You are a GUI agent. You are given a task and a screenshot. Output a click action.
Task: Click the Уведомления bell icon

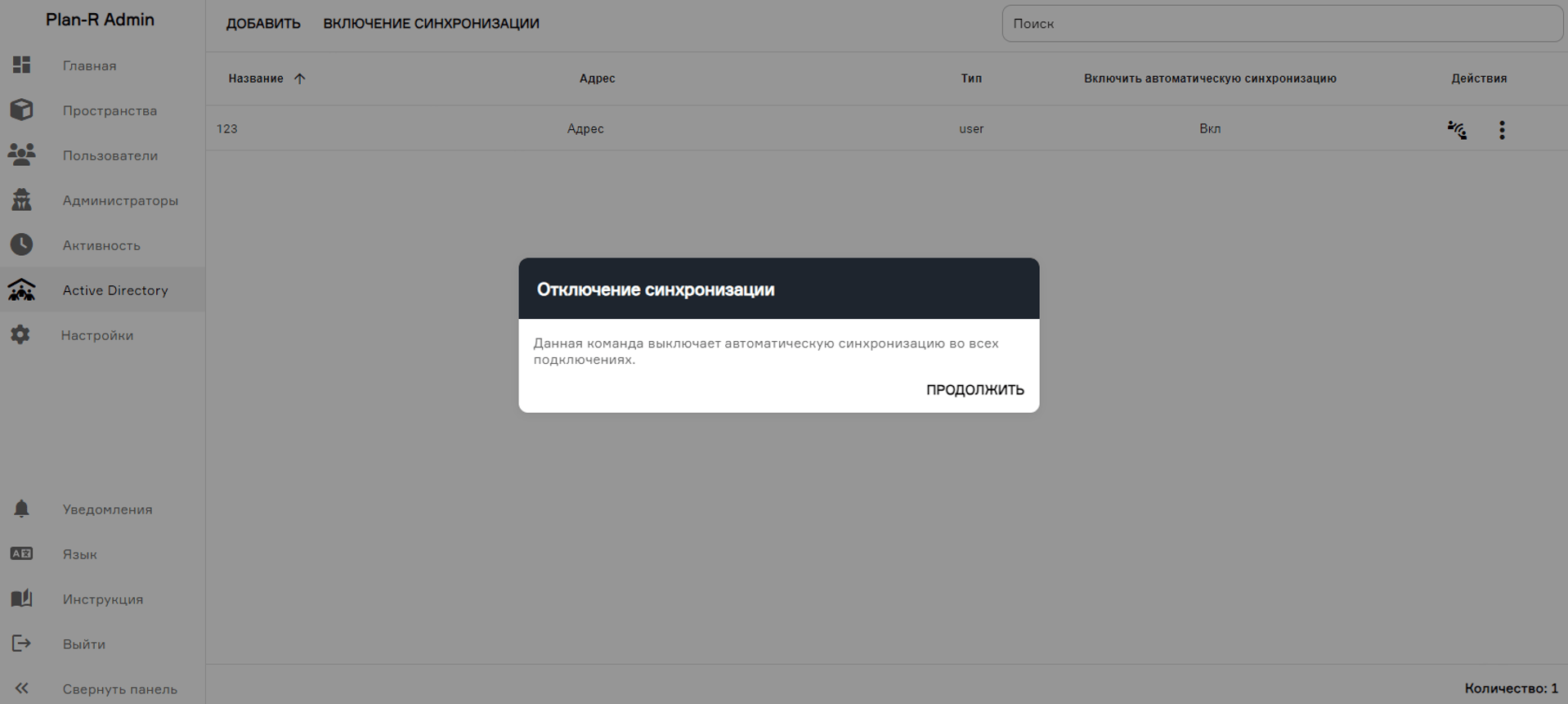coord(21,509)
